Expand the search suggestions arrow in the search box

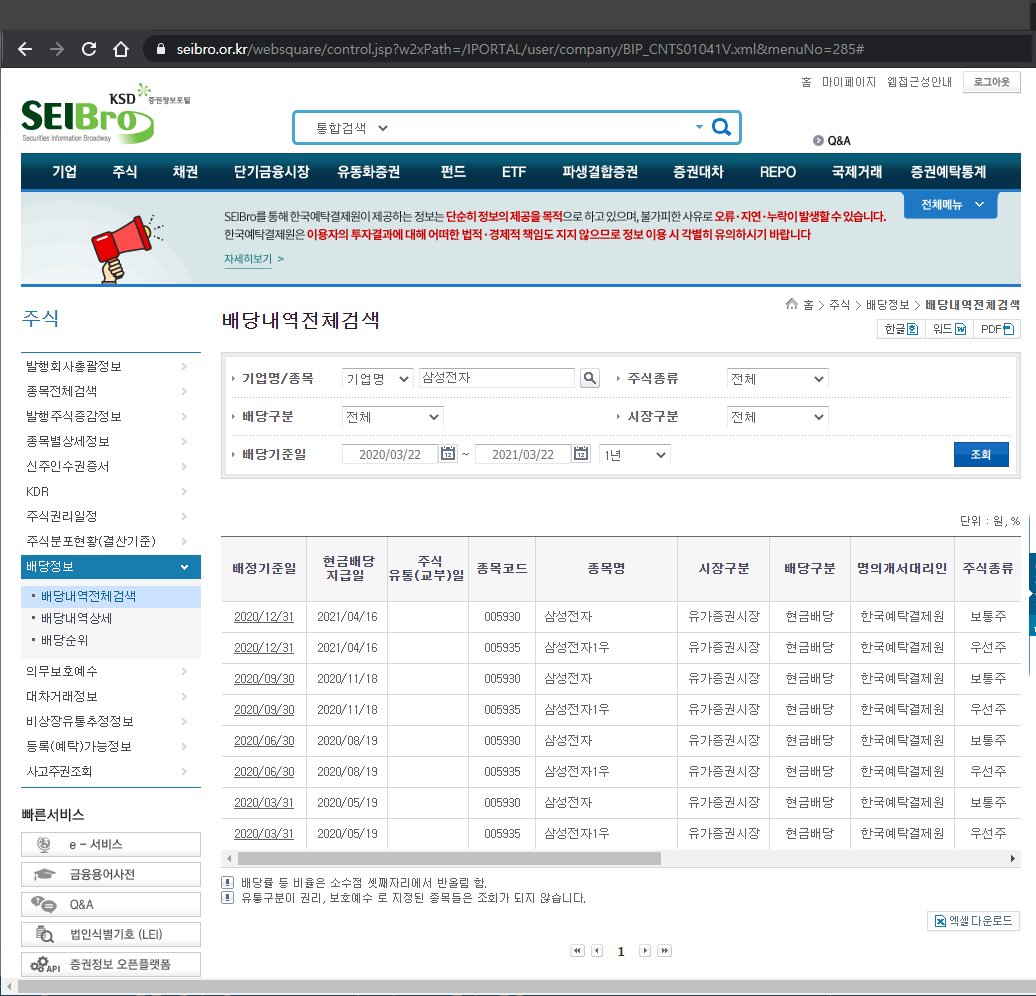tap(699, 127)
